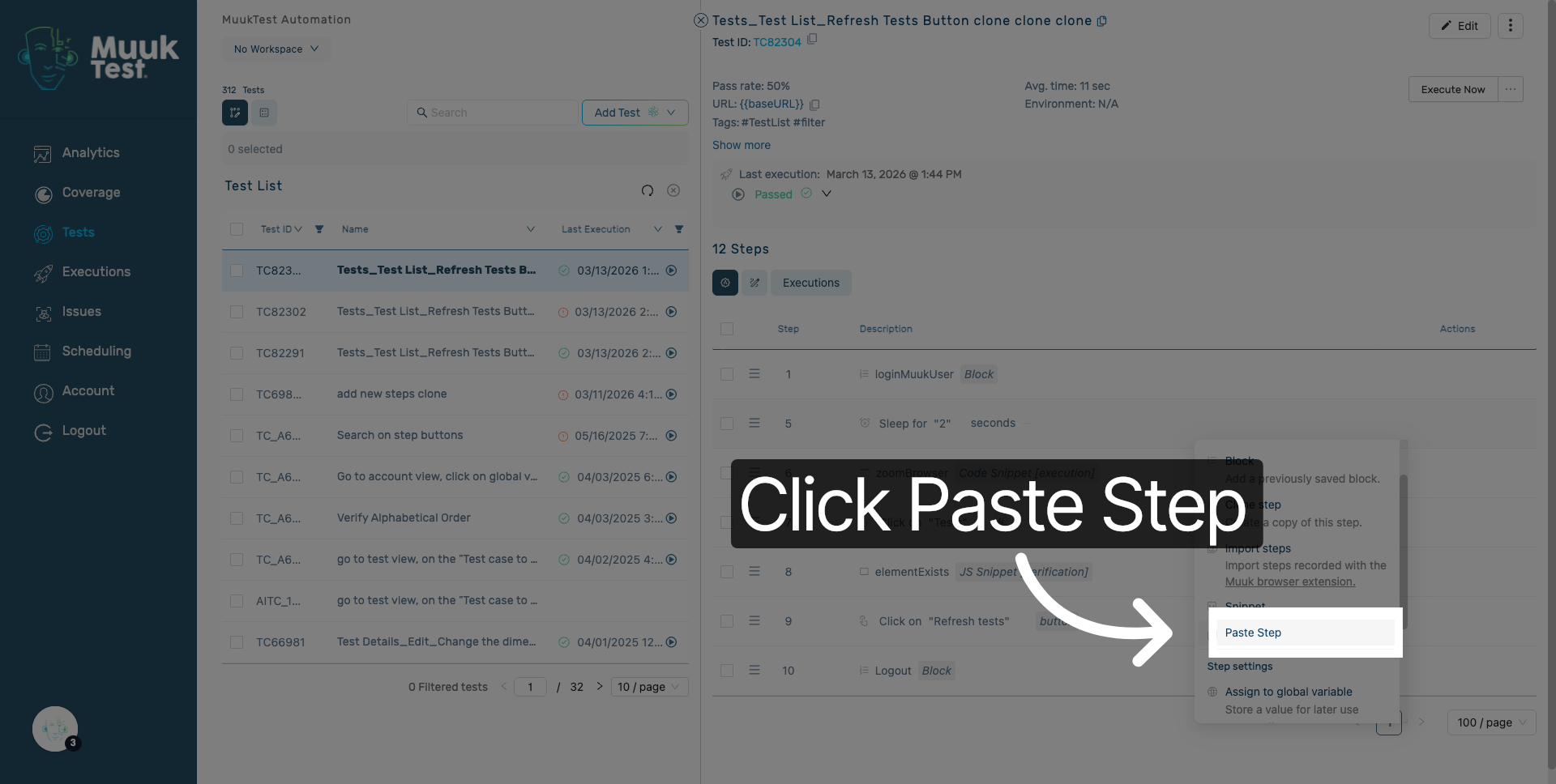
Task: Filter the Last Execution column
Action: click(679, 229)
